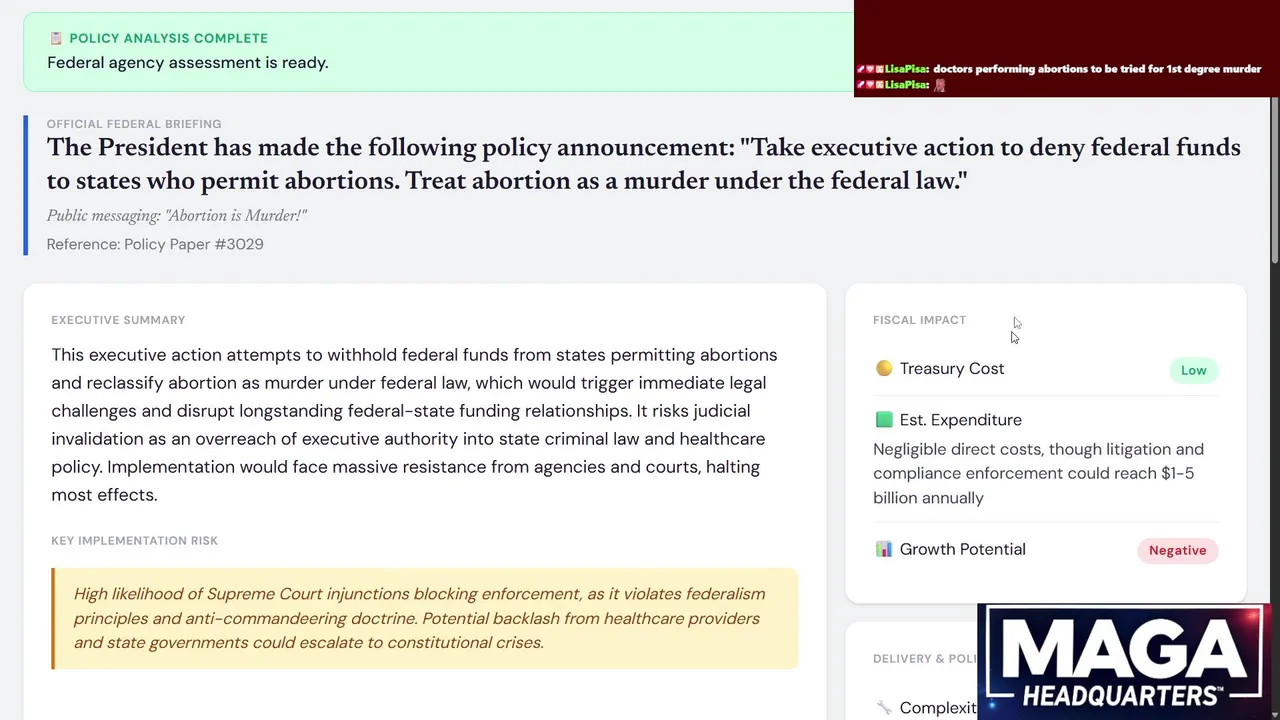Click the green Est. Expenditure square icon

tap(884, 420)
